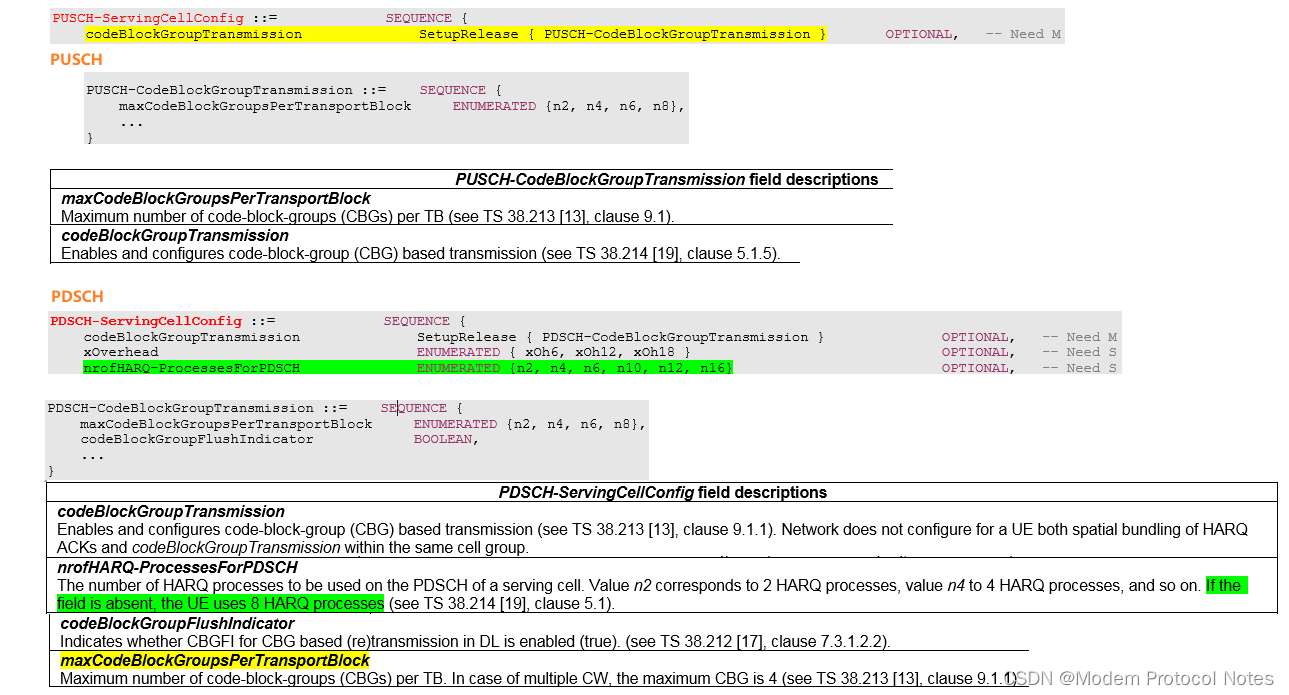Click the Need M comment in PUSCH-ServingCellConfig
Screen dimensions: 1289x695
click(x=1023, y=34)
